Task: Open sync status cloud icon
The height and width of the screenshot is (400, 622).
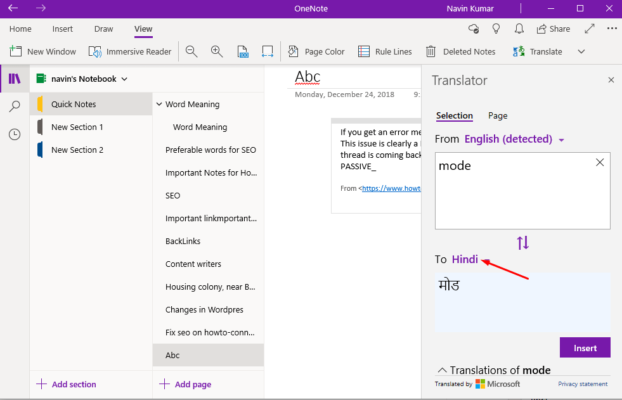Action: point(473,29)
